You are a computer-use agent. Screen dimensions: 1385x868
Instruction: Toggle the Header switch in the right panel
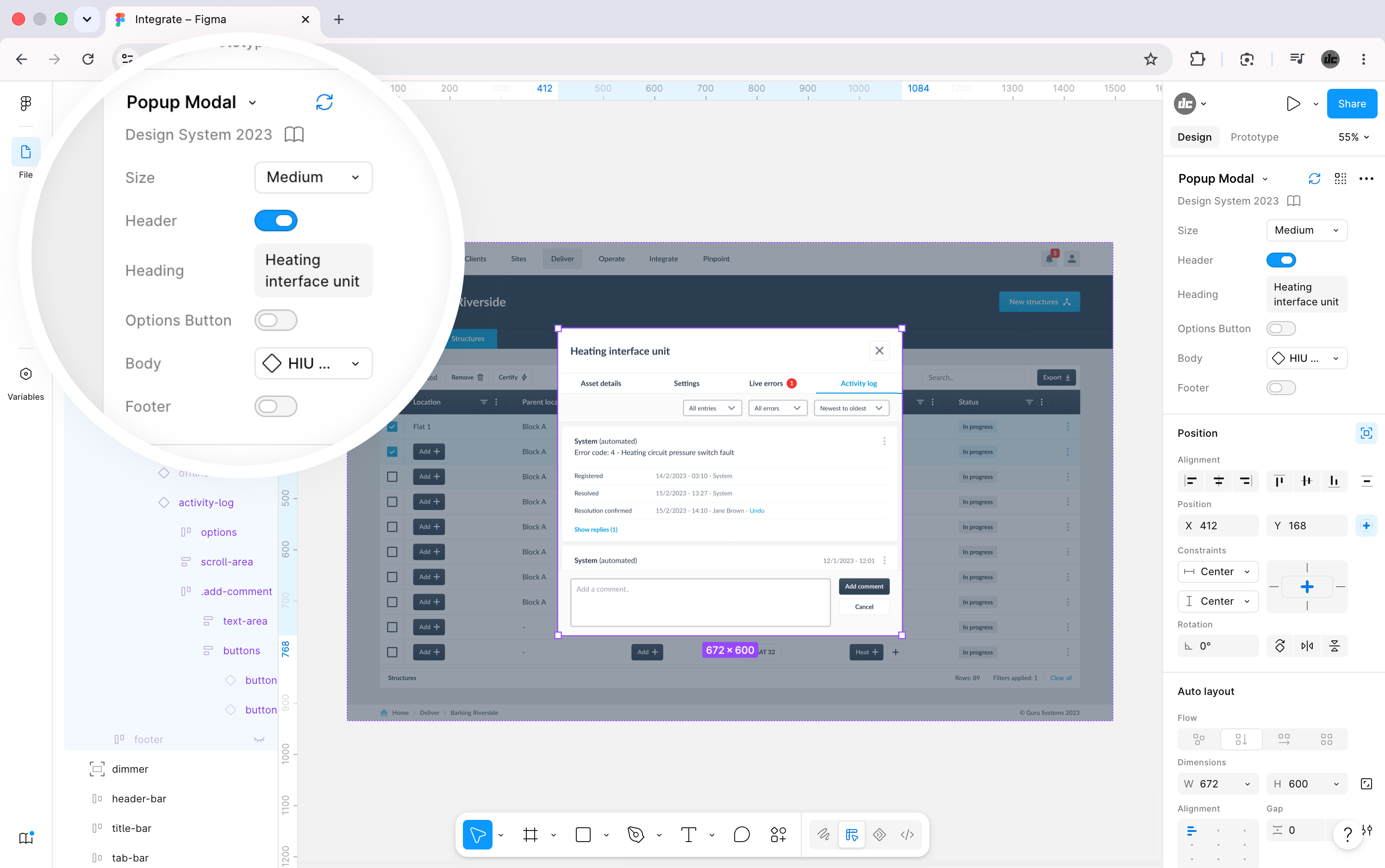coord(1281,260)
